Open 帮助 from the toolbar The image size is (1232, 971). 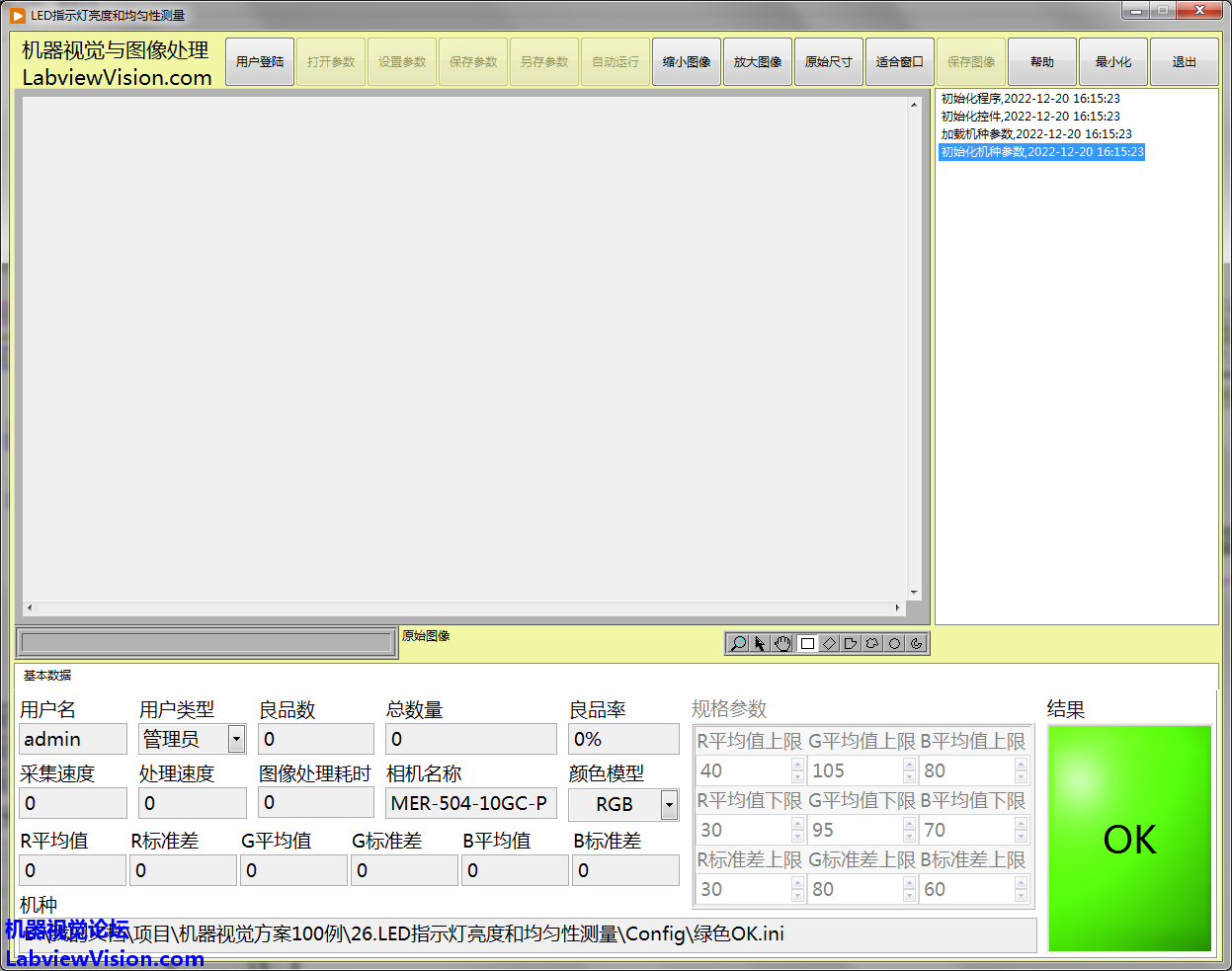coord(1042,62)
